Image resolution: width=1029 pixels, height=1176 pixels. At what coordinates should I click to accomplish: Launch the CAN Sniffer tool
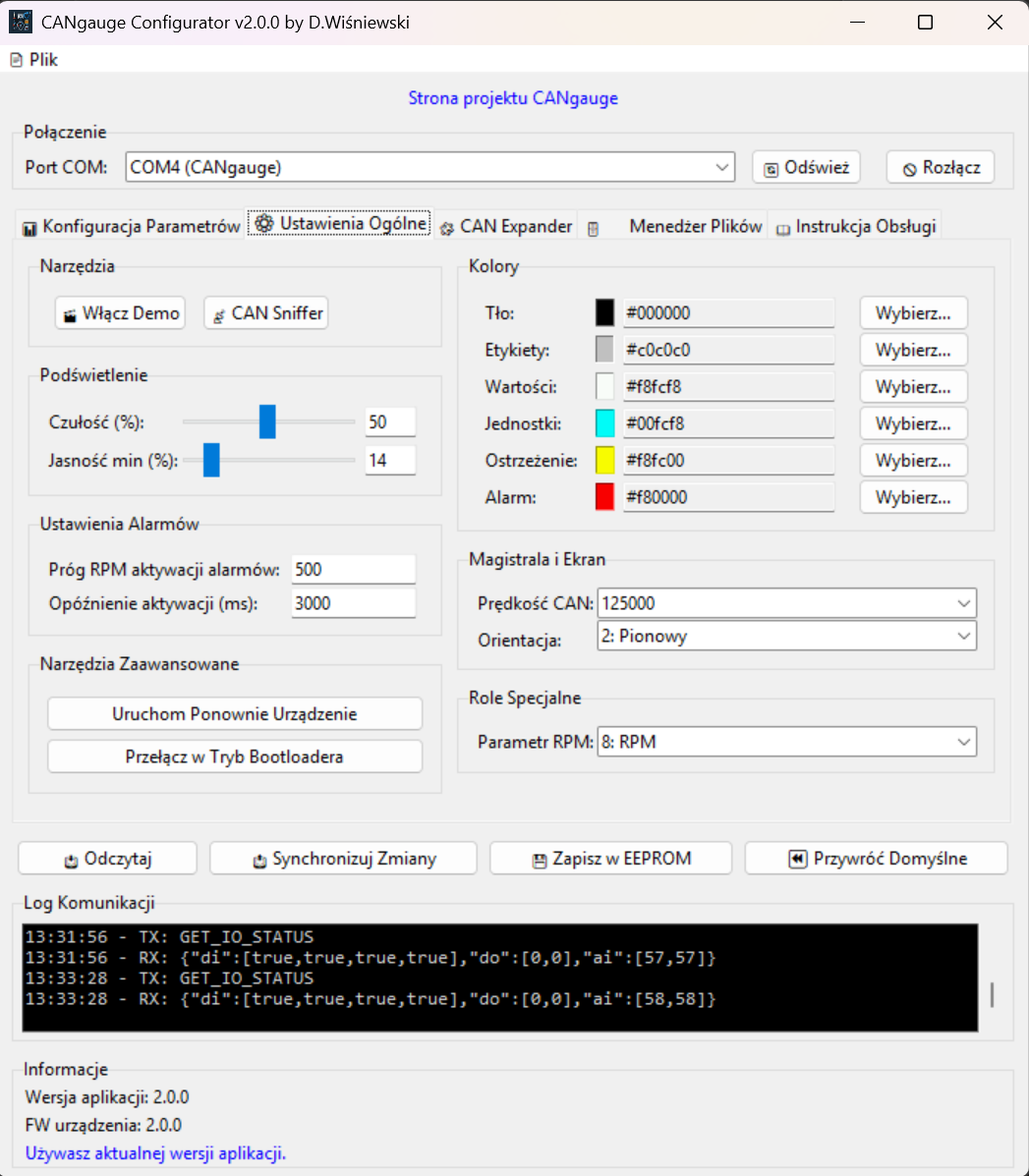(x=266, y=312)
